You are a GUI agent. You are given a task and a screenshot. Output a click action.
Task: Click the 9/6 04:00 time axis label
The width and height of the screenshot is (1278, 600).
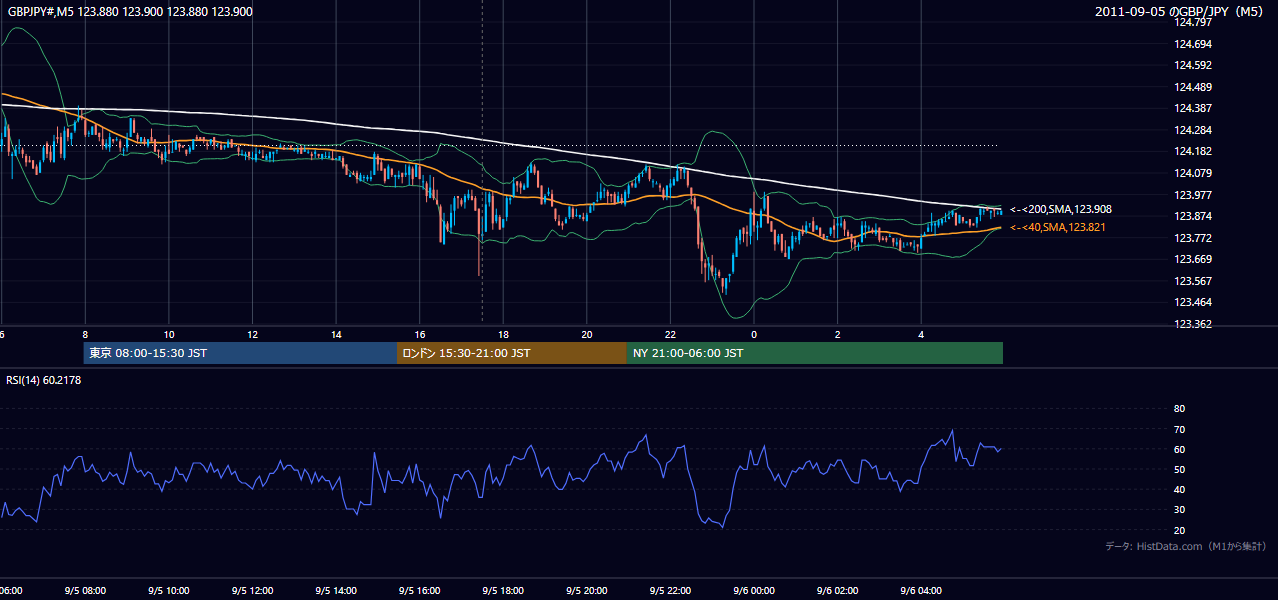(921, 591)
